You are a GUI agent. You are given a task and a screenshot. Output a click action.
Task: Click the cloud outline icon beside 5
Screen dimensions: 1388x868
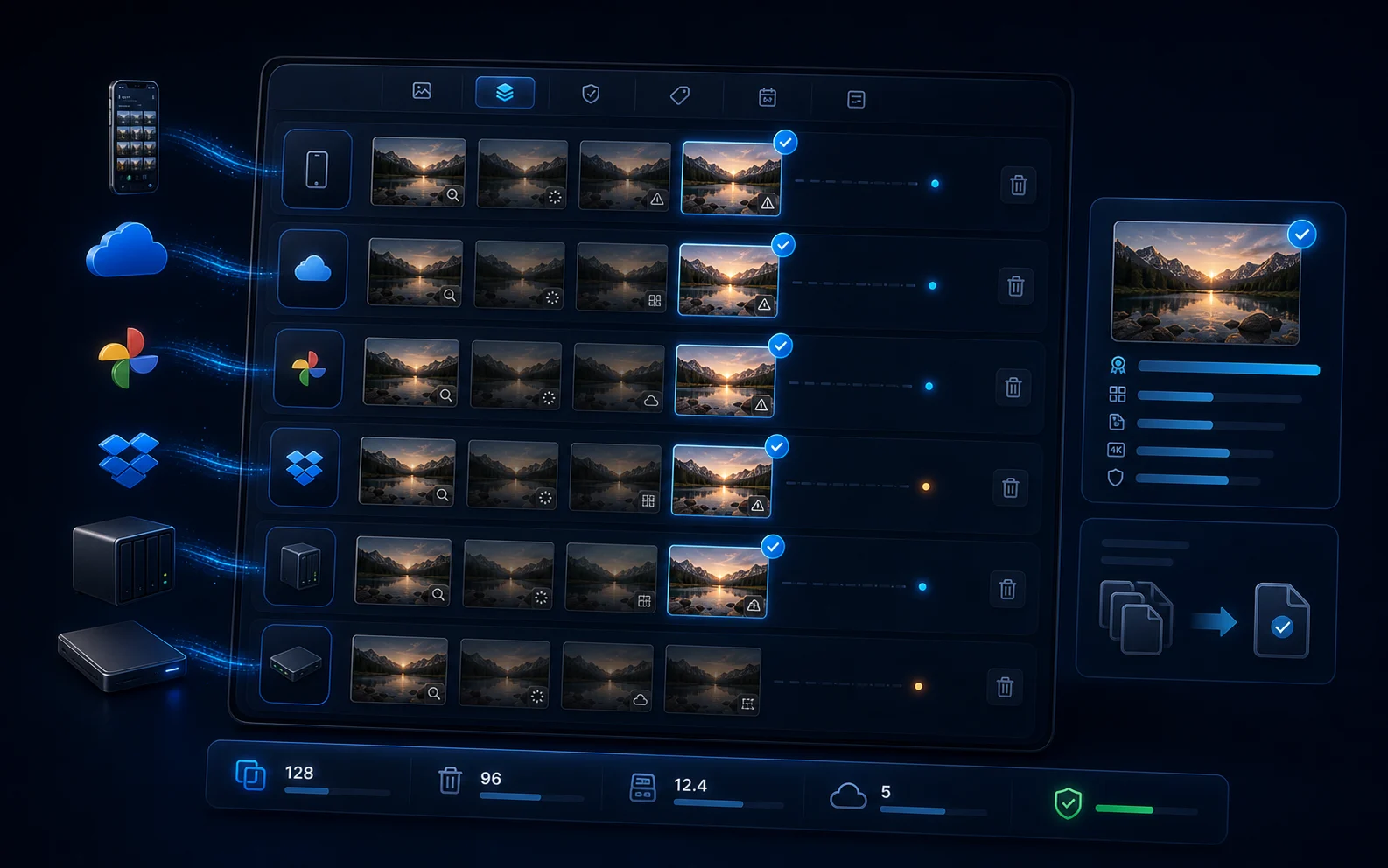click(848, 795)
